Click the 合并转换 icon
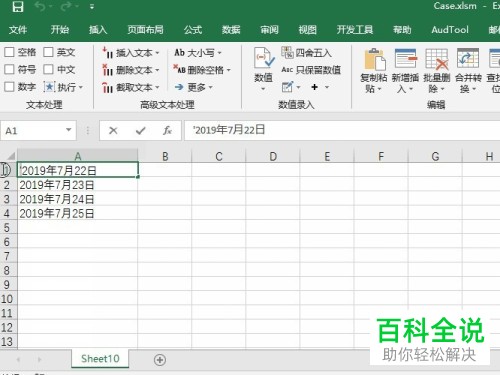Image resolution: width=500 pixels, height=375 pixels. click(468, 58)
